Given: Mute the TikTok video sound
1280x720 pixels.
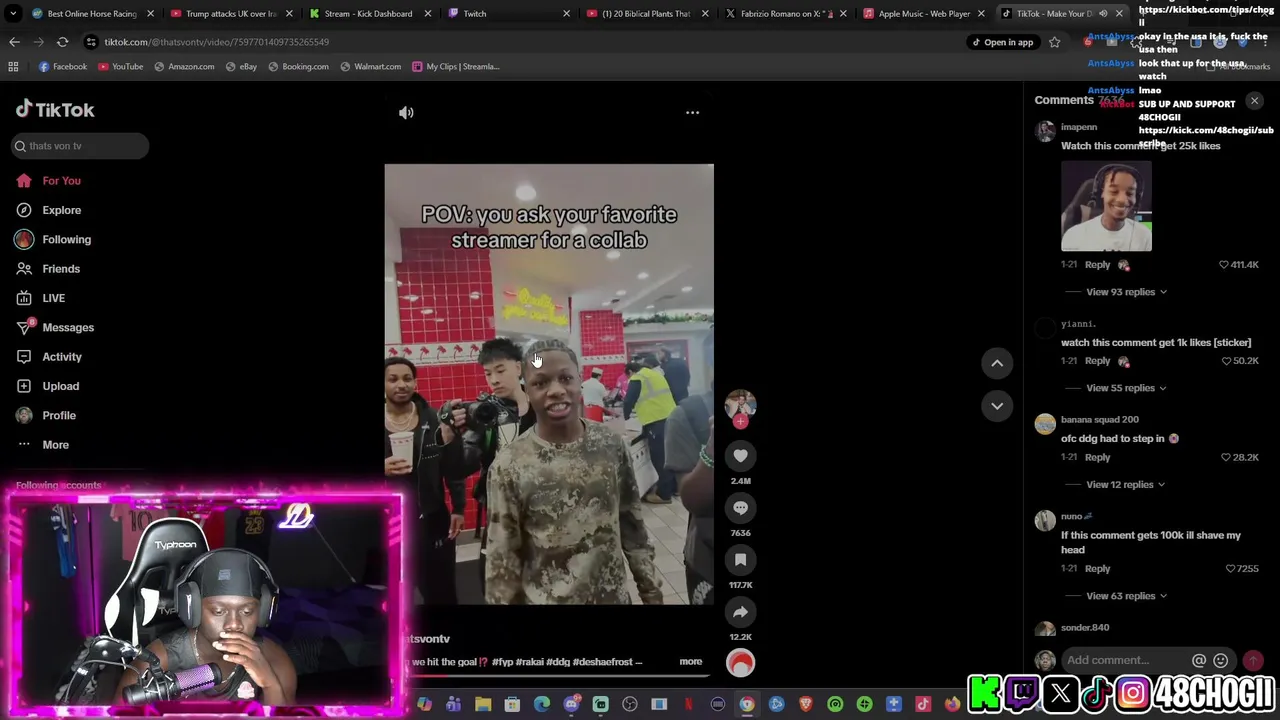Looking at the screenshot, I should tap(406, 113).
